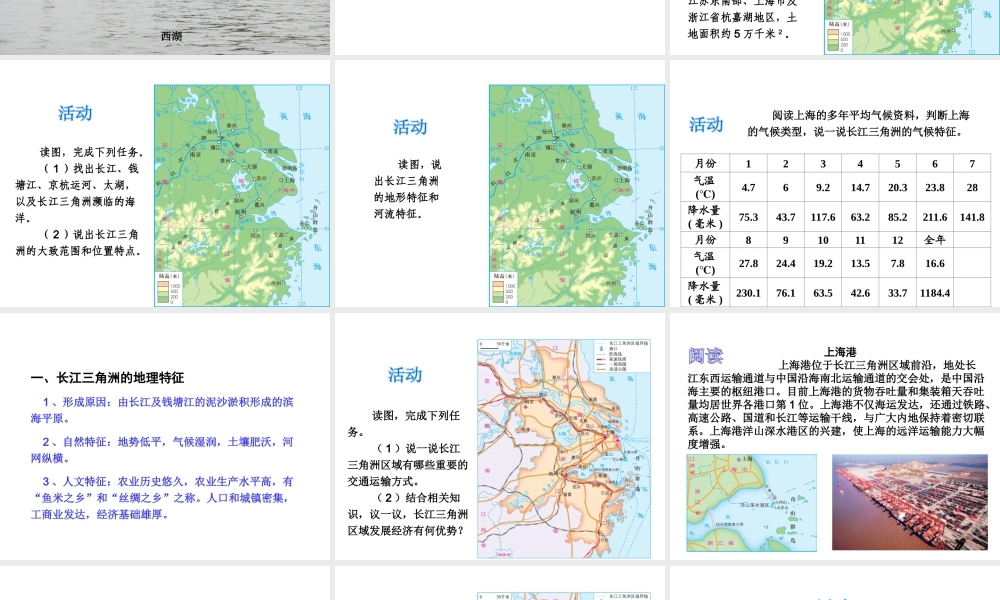The image size is (1000, 600).
Task: Click the text 阅读上海的多年平均气候资料
Action: pyautogui.click(x=845, y=115)
